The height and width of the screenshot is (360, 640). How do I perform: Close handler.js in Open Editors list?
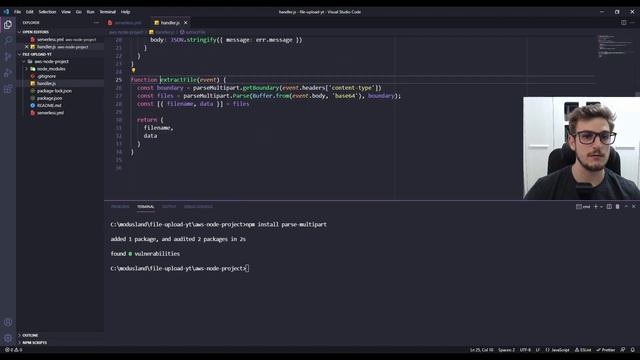(27, 47)
